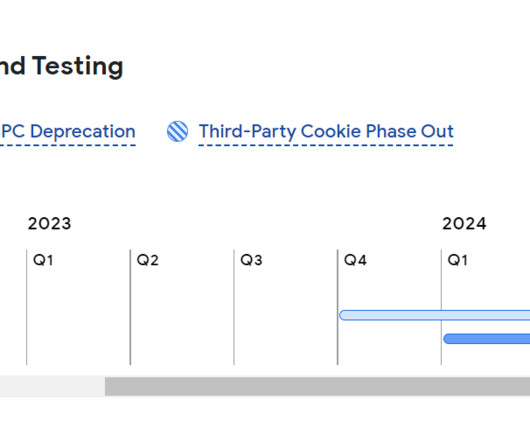Click the rounded start of the solid blue bar
This screenshot has width=530, height=443.
[449, 339]
